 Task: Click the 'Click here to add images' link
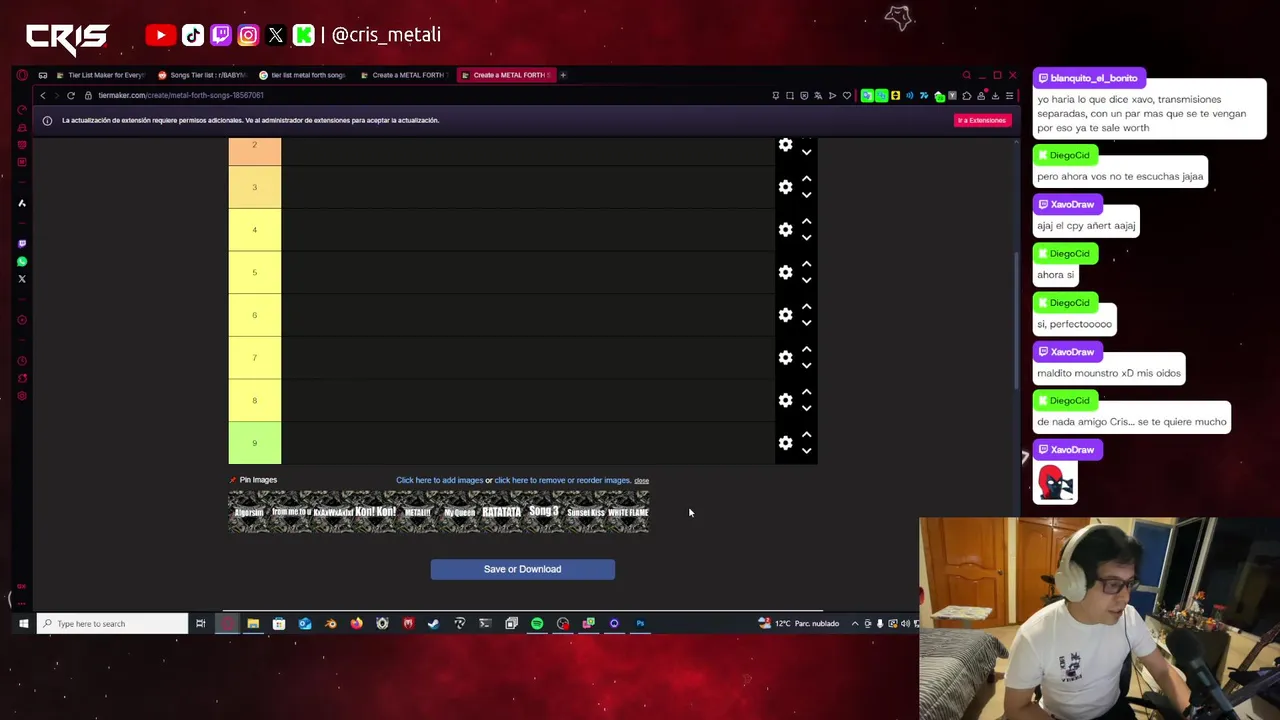pyautogui.click(x=439, y=480)
